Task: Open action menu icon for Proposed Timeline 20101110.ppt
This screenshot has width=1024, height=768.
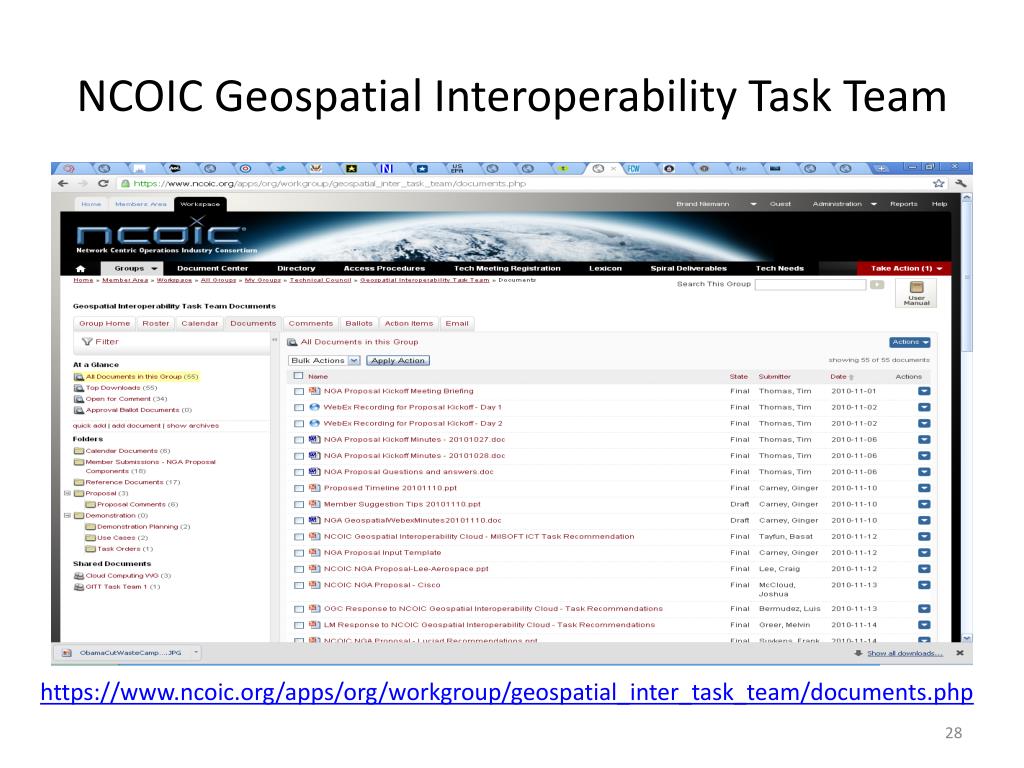Action: tap(924, 488)
